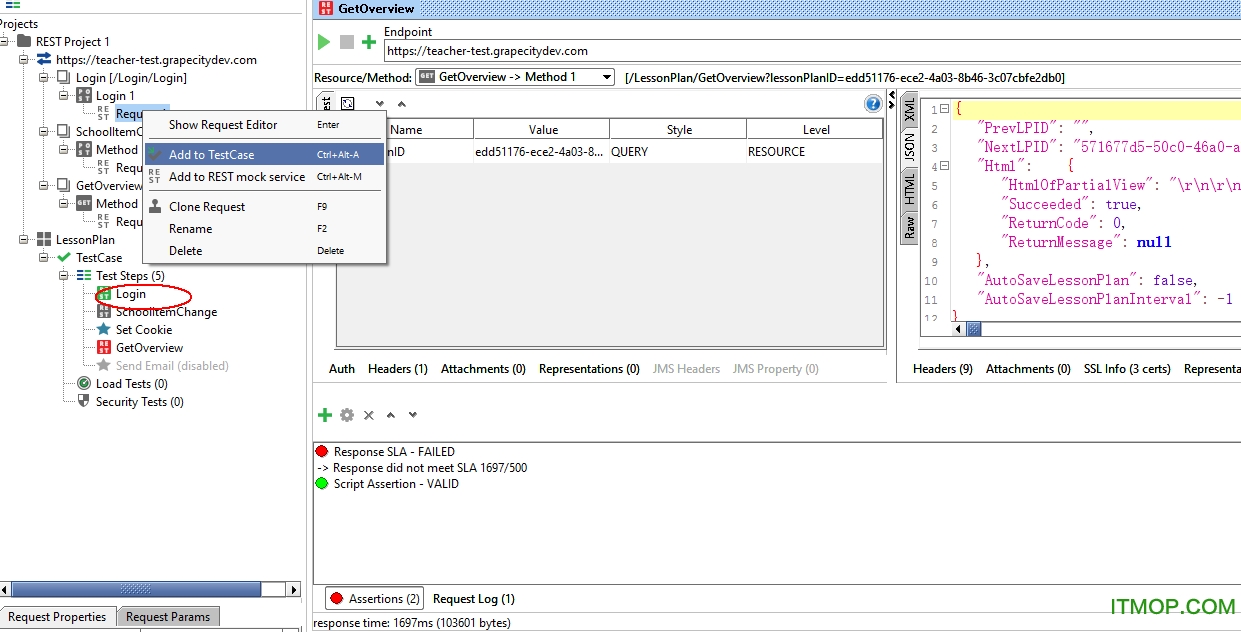1241x632 pixels.
Task: Switch to Raw response tab
Action: tap(909, 227)
